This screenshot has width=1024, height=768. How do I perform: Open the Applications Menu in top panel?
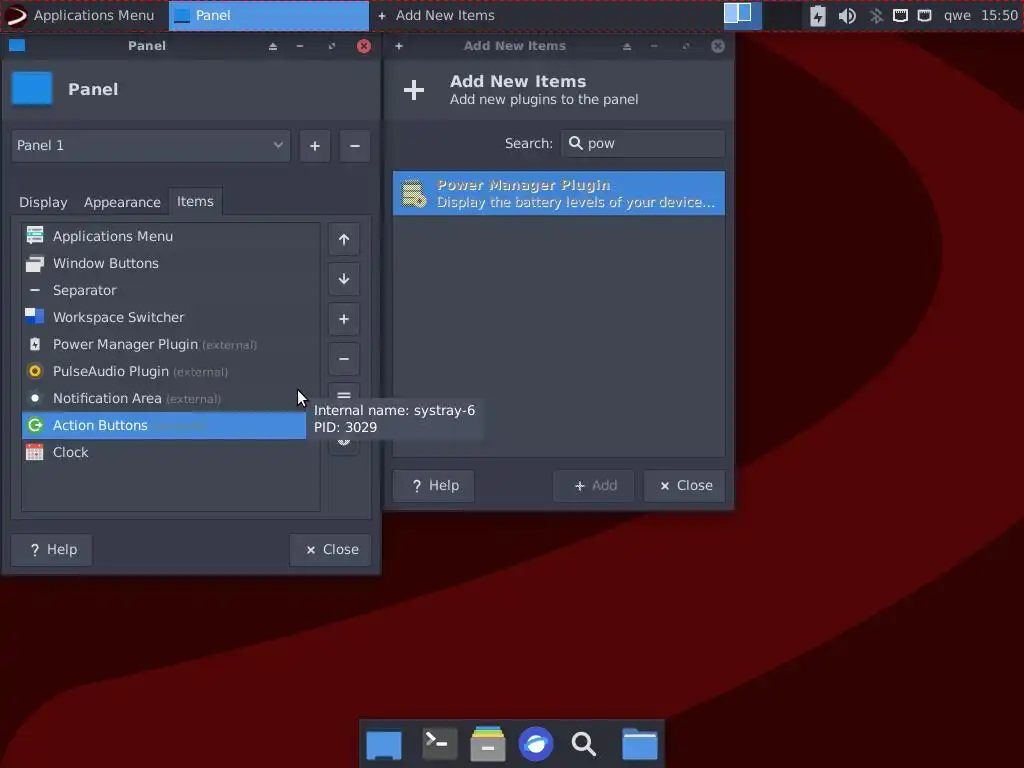[79, 15]
